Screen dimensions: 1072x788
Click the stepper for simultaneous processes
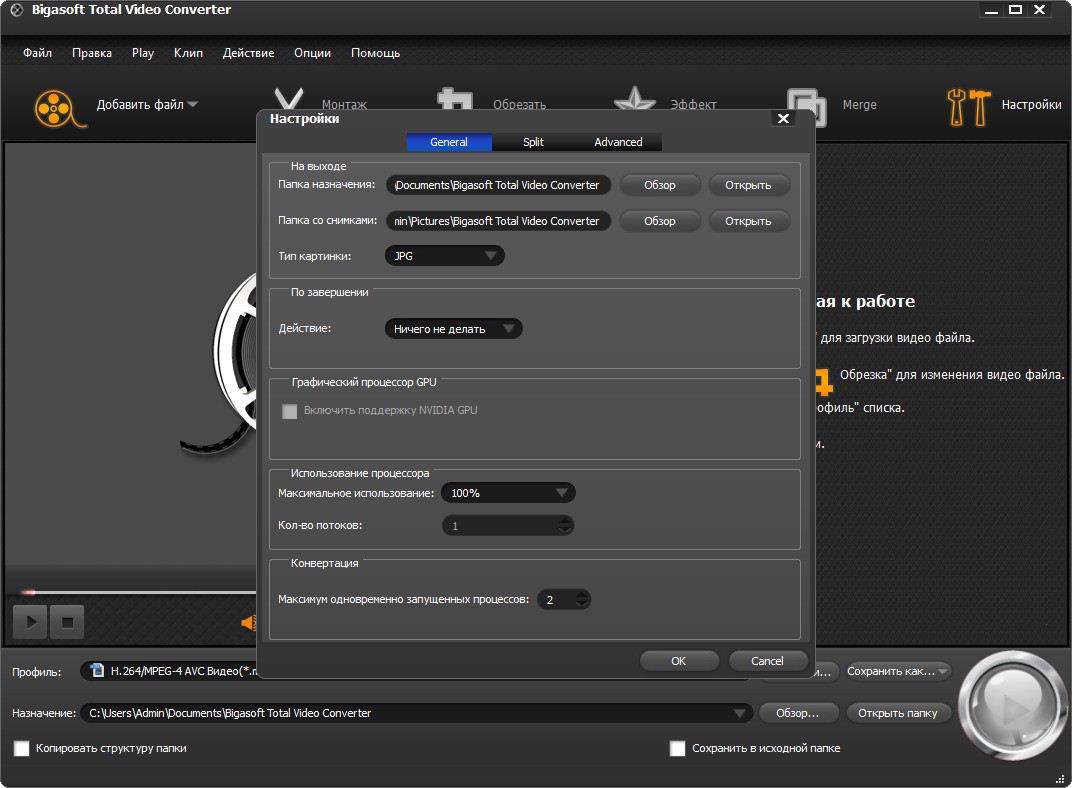(x=582, y=600)
